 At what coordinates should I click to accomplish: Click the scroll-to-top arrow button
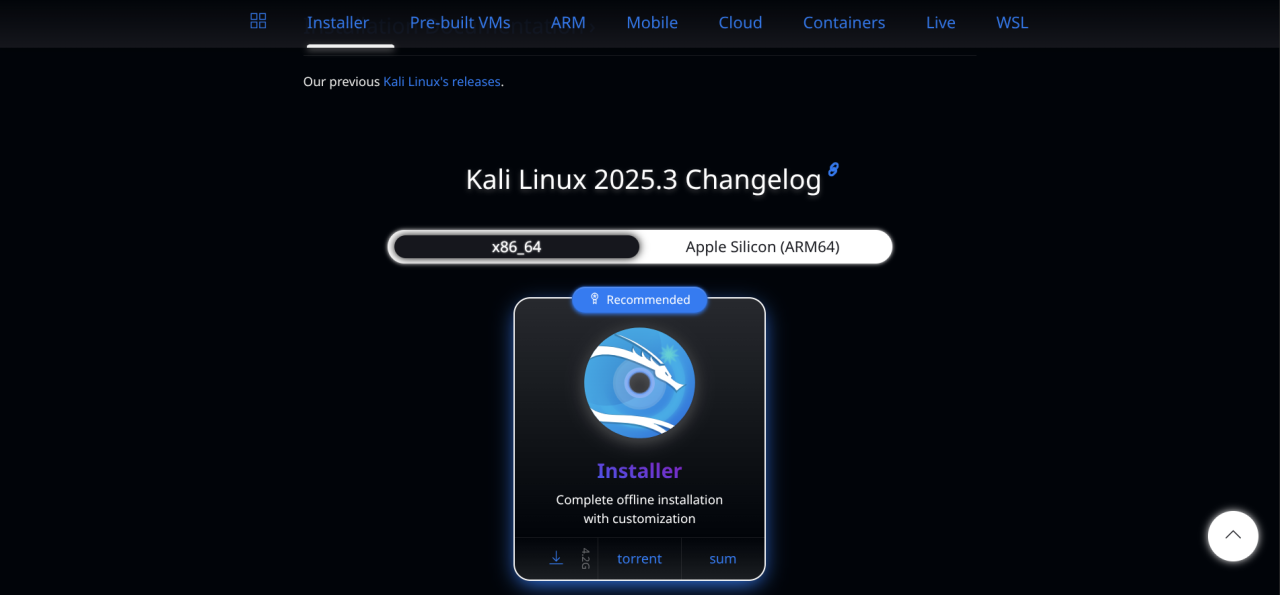[1232, 536]
